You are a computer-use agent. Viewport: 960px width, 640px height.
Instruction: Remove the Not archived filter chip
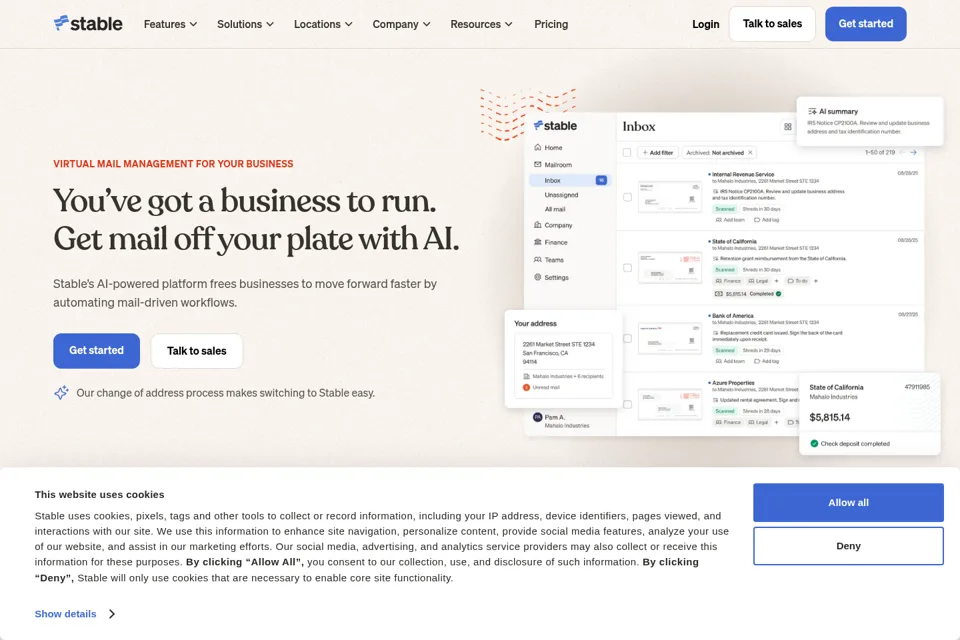(750, 152)
